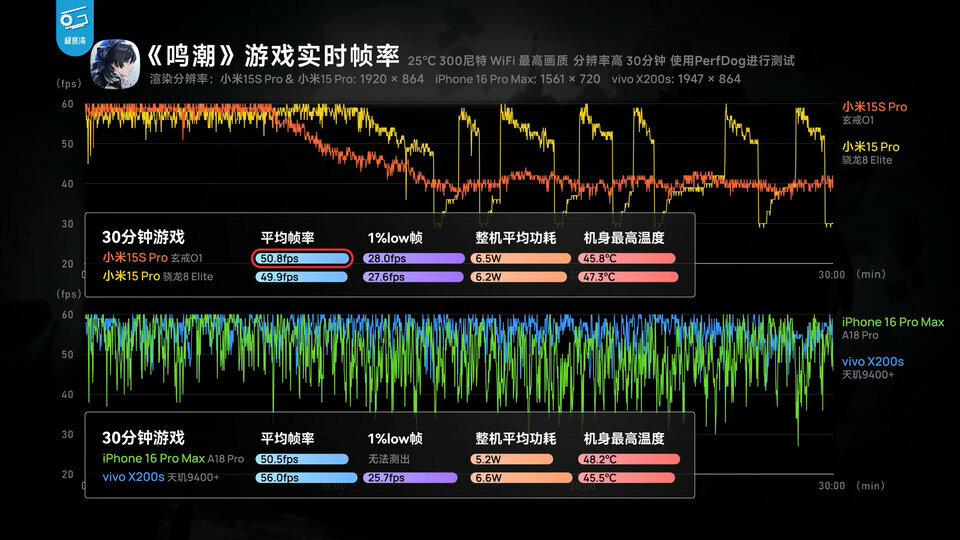
Task: Select the A18 Pro legend label beside chart
Action: (x=860, y=336)
